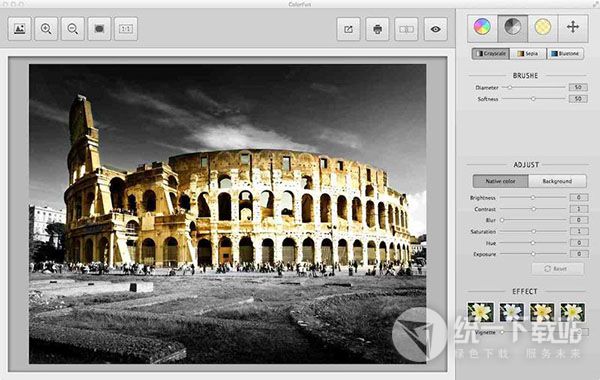
Task: Apply the first flower effect thumbnail
Action: pyautogui.click(x=480, y=312)
